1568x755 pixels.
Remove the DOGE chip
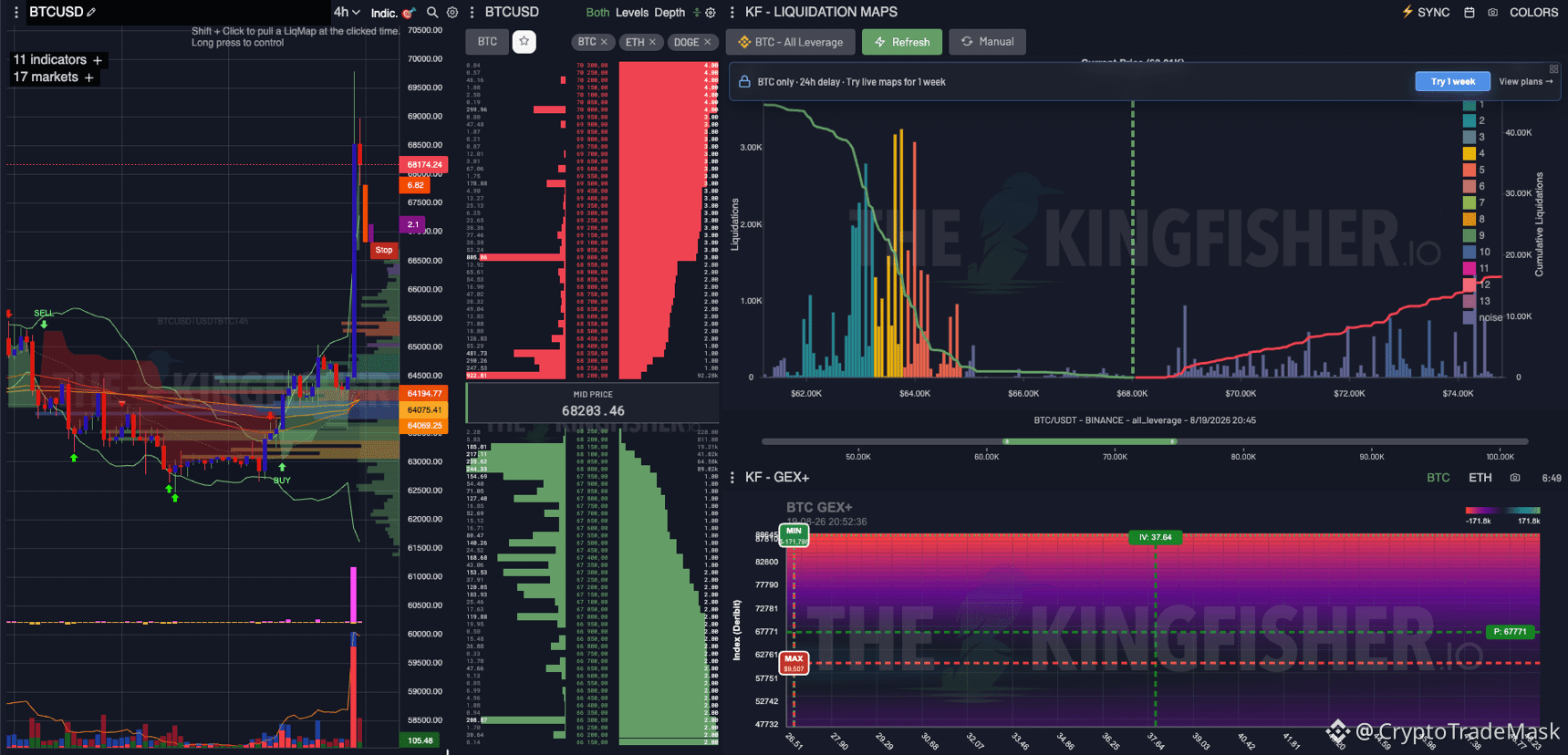click(x=707, y=42)
